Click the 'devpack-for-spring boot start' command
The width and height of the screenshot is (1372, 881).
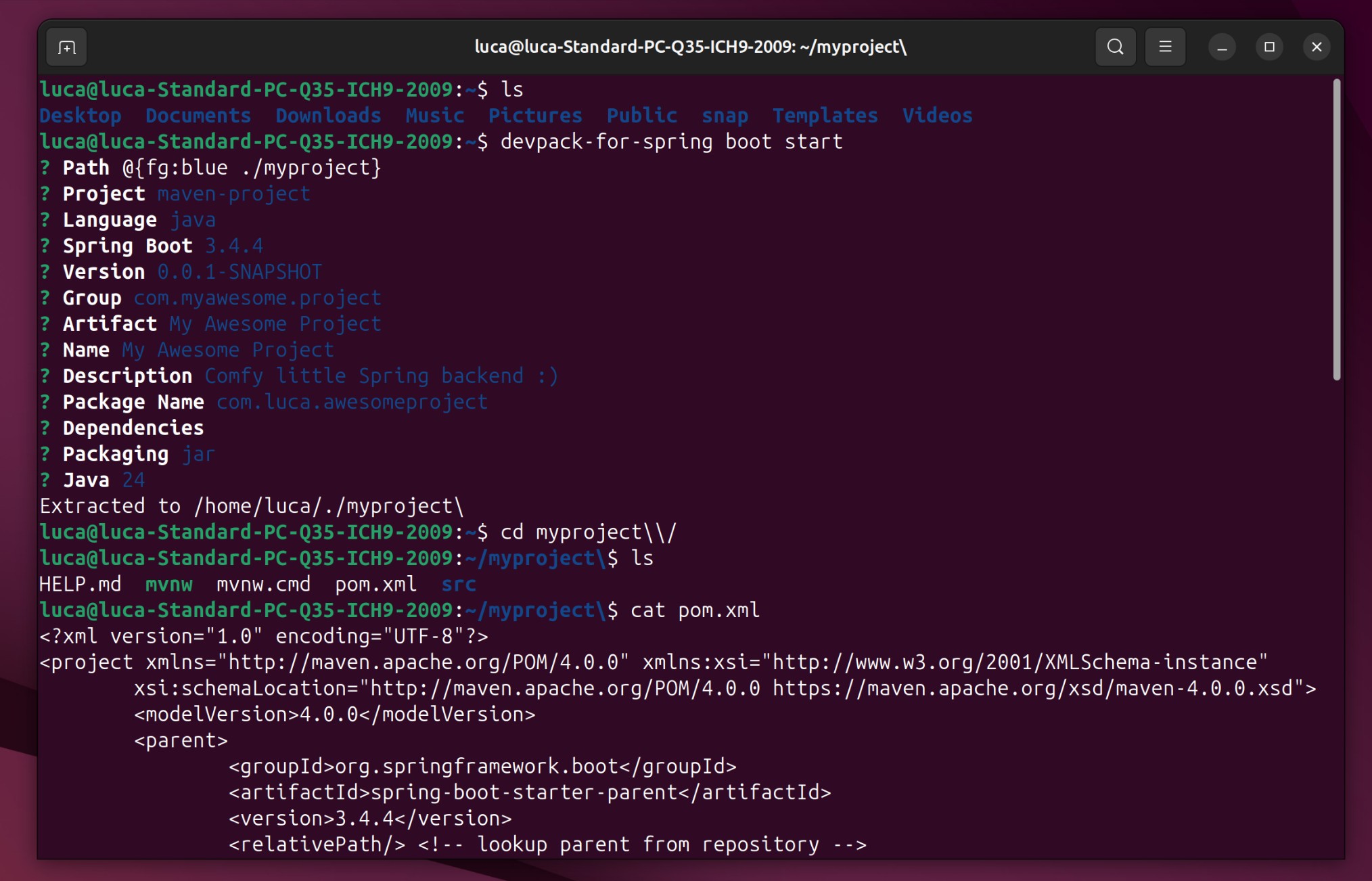coord(672,142)
